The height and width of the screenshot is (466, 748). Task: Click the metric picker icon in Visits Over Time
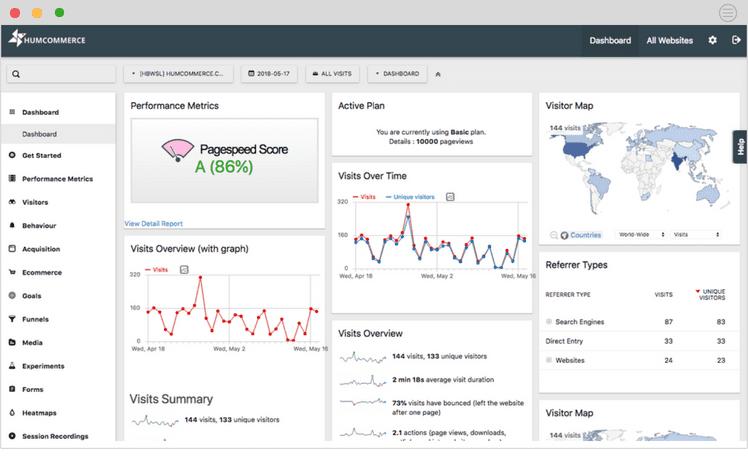[x=450, y=197]
